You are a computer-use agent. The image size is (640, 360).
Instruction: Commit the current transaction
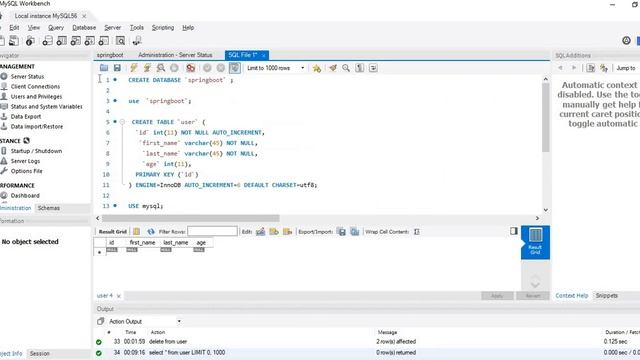(x=207, y=68)
